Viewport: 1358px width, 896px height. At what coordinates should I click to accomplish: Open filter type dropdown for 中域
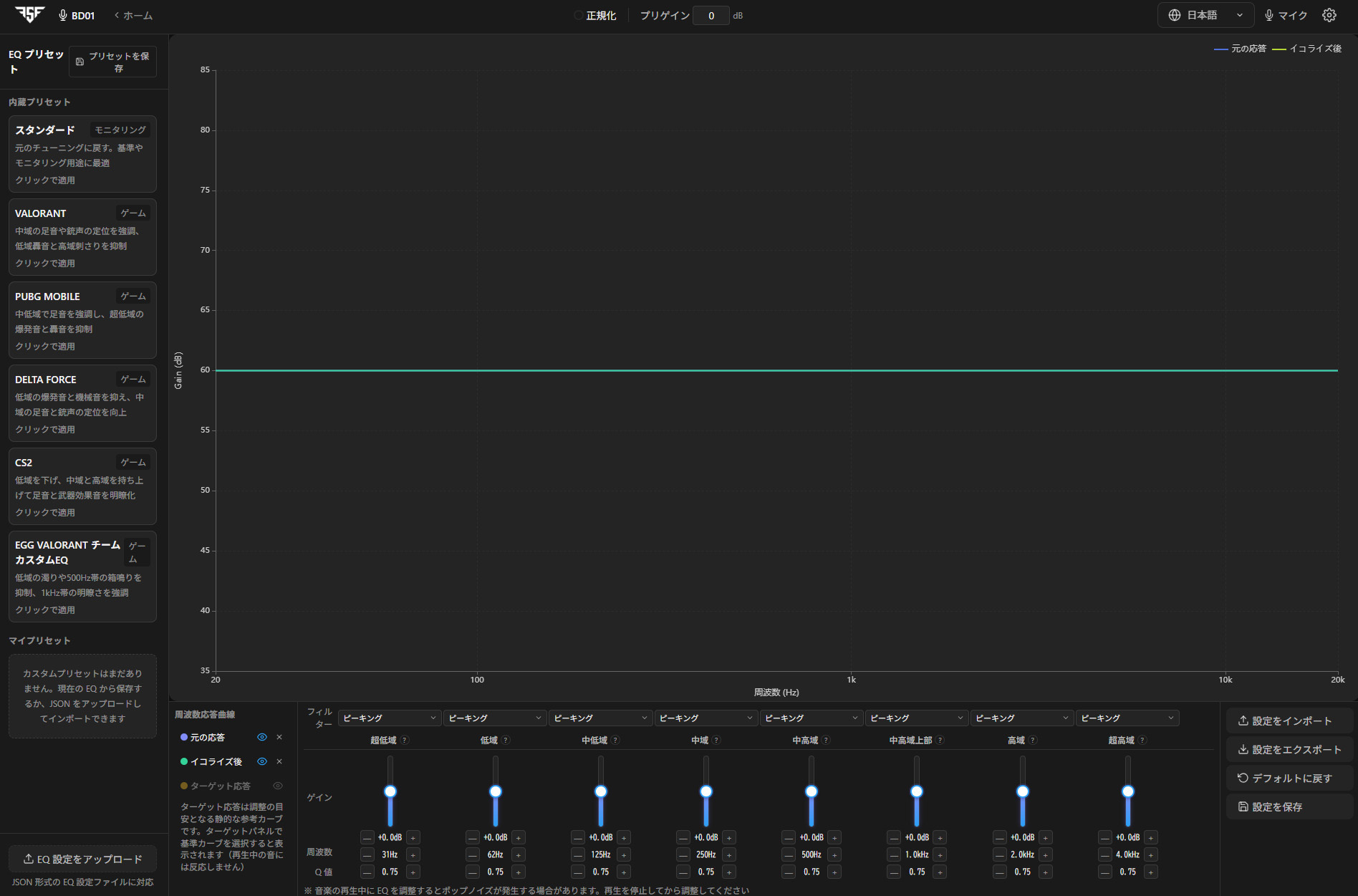706,718
